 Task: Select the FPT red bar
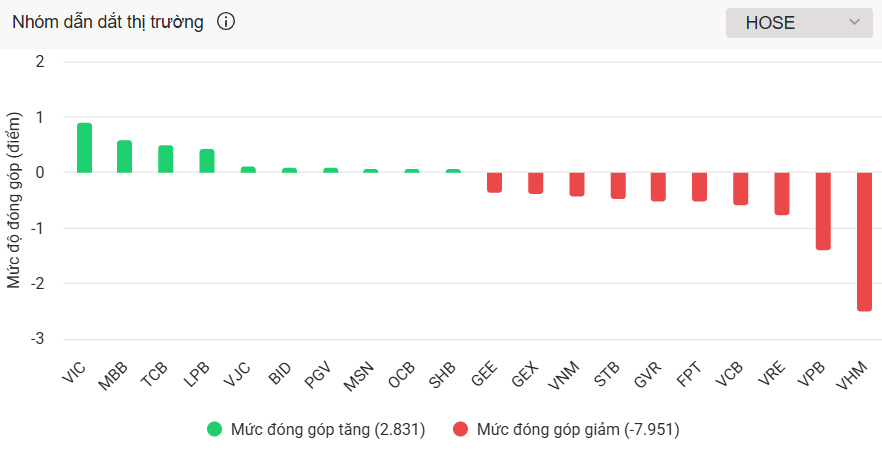point(700,186)
